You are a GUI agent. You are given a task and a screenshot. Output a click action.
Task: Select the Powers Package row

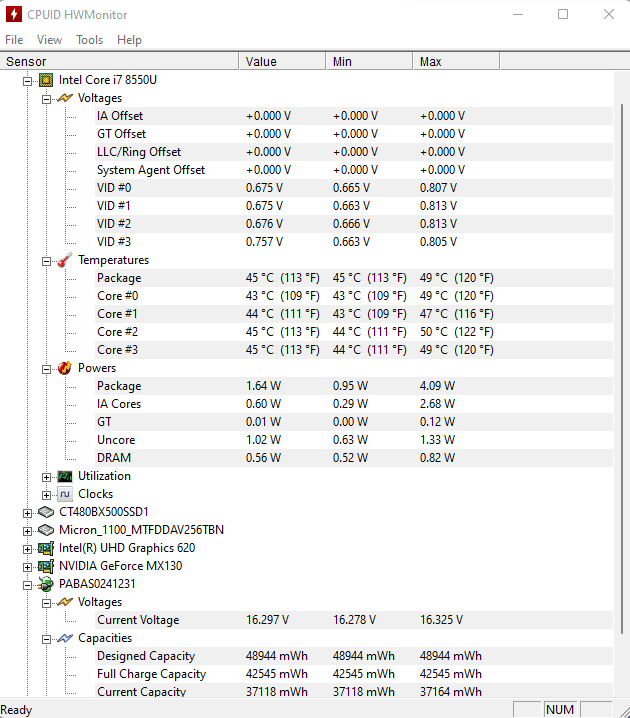click(x=353, y=386)
